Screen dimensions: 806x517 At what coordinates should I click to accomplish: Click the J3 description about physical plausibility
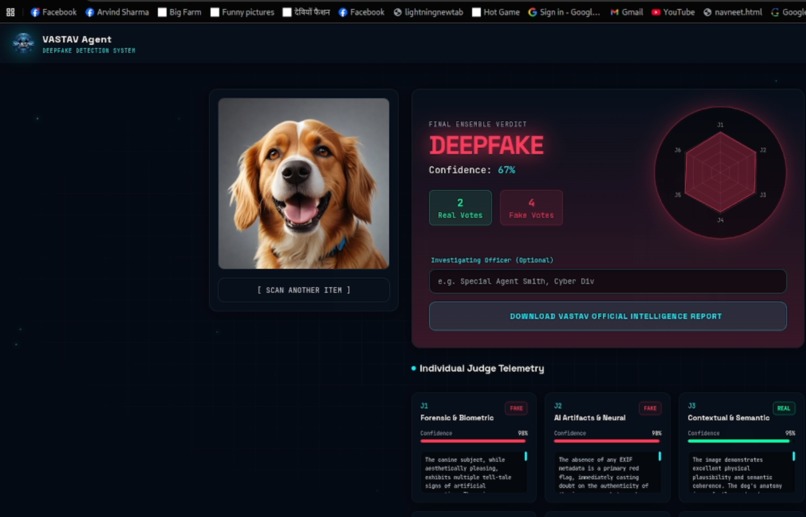pyautogui.click(x=737, y=472)
